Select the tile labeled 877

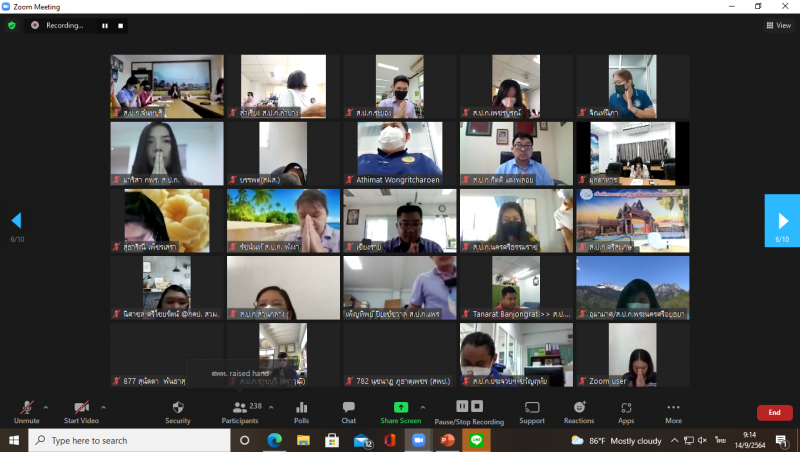pos(167,355)
